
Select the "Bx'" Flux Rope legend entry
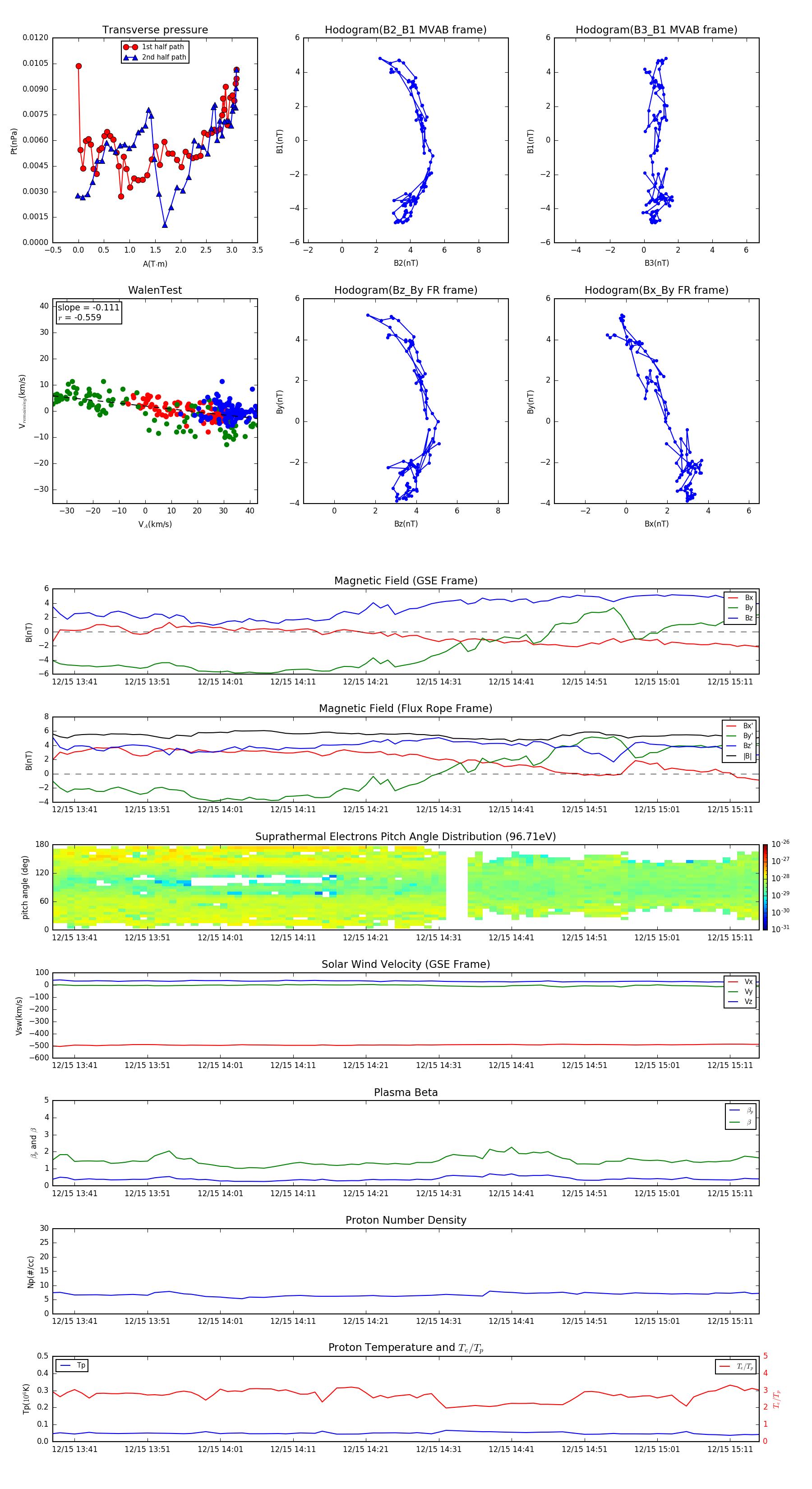pos(739,726)
